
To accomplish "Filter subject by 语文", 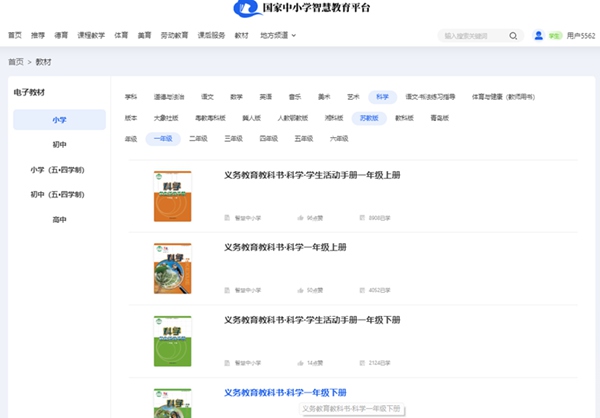I will 207,97.
